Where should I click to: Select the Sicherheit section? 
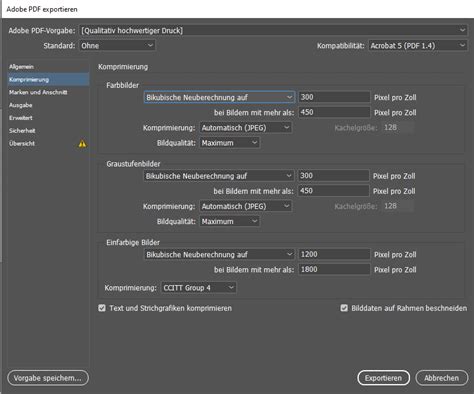[48, 131]
